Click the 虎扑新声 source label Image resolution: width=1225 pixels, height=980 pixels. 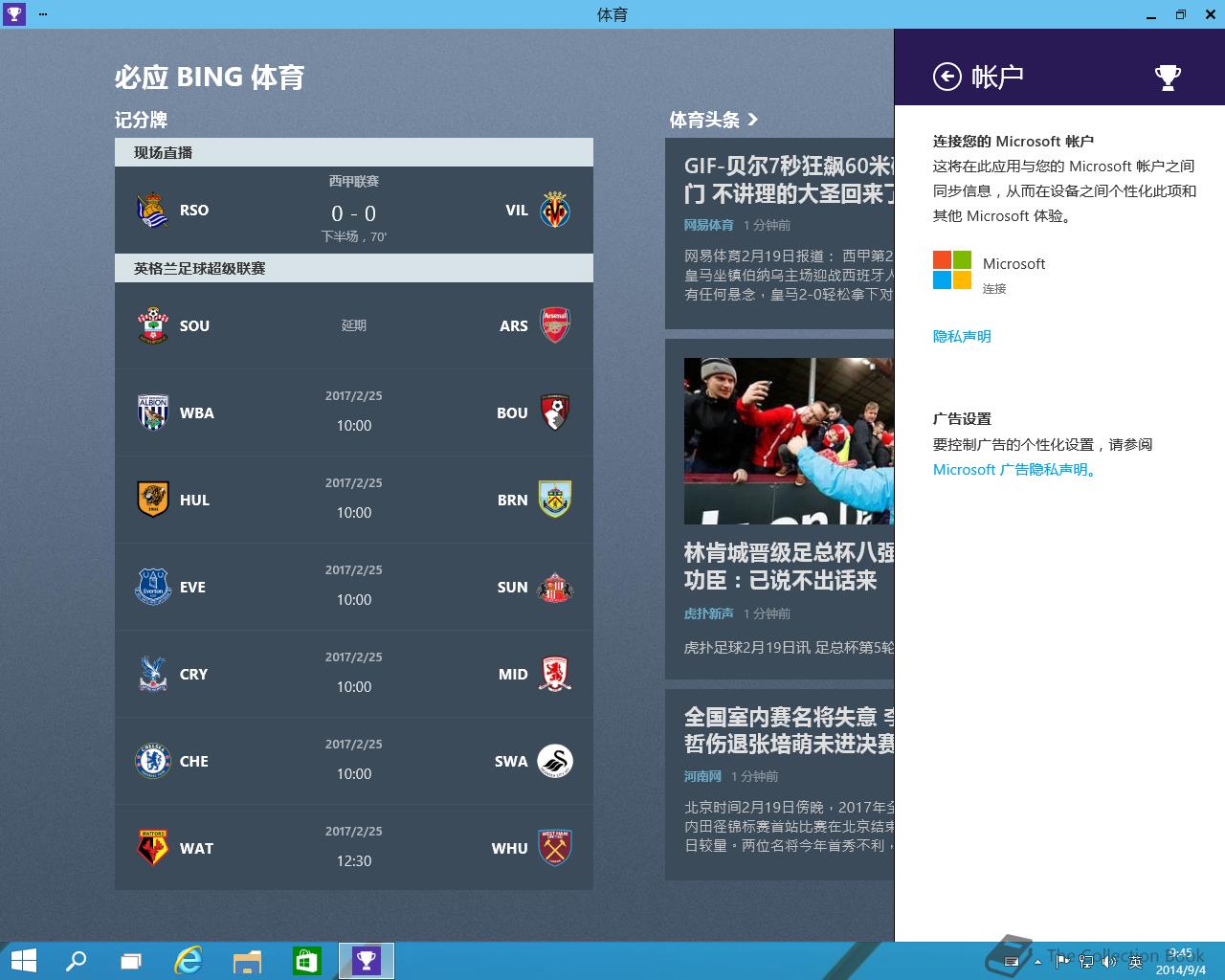tap(708, 613)
